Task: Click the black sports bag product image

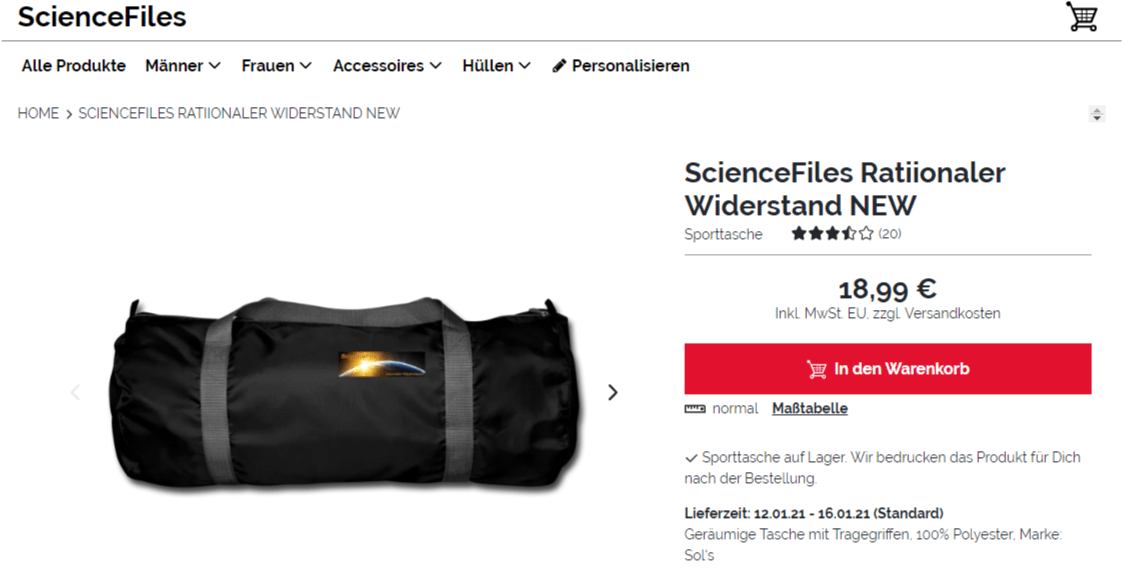Action: point(342,395)
